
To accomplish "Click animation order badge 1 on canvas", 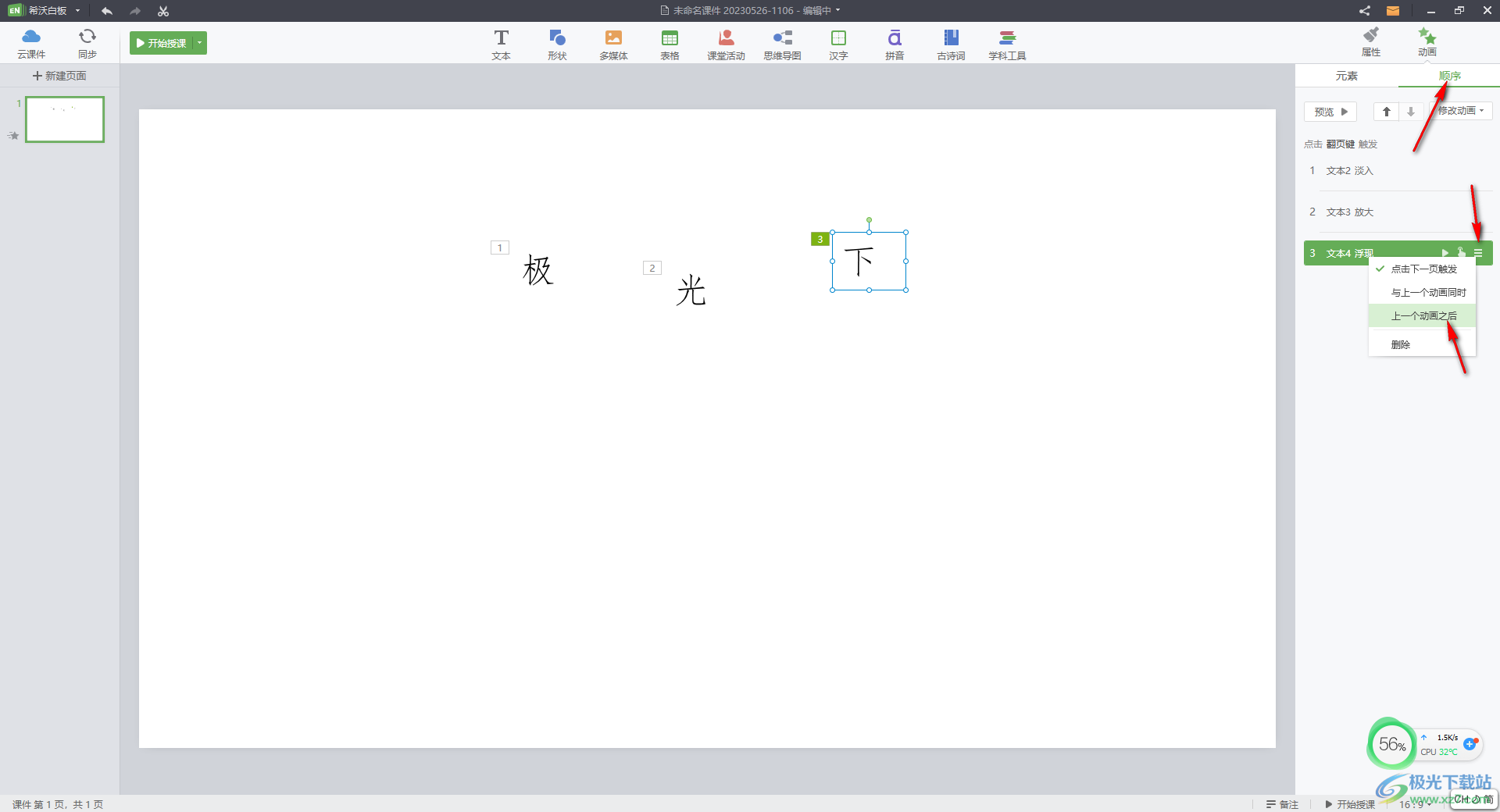I will [x=500, y=248].
